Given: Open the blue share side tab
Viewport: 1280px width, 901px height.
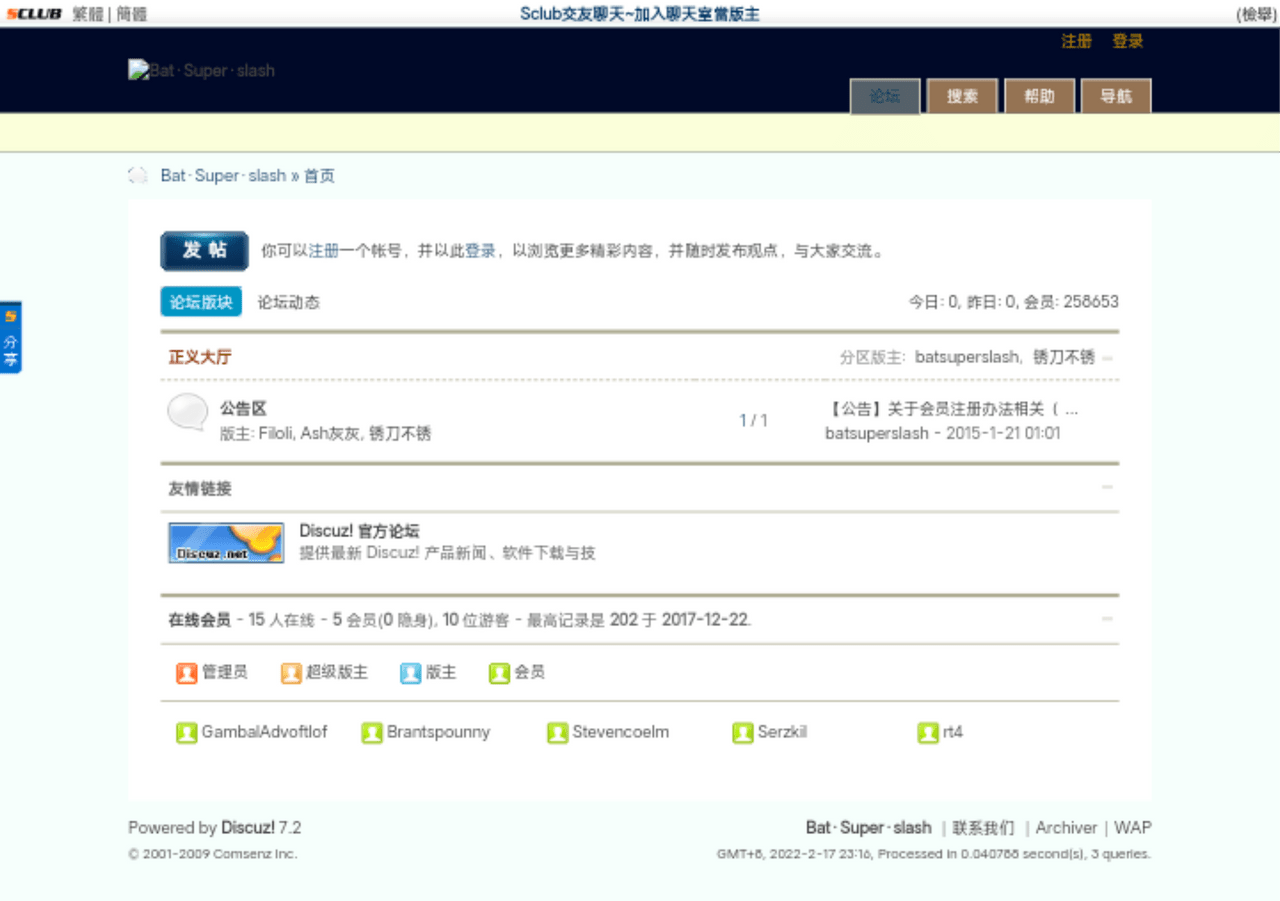Looking at the screenshot, I should 10,337.
